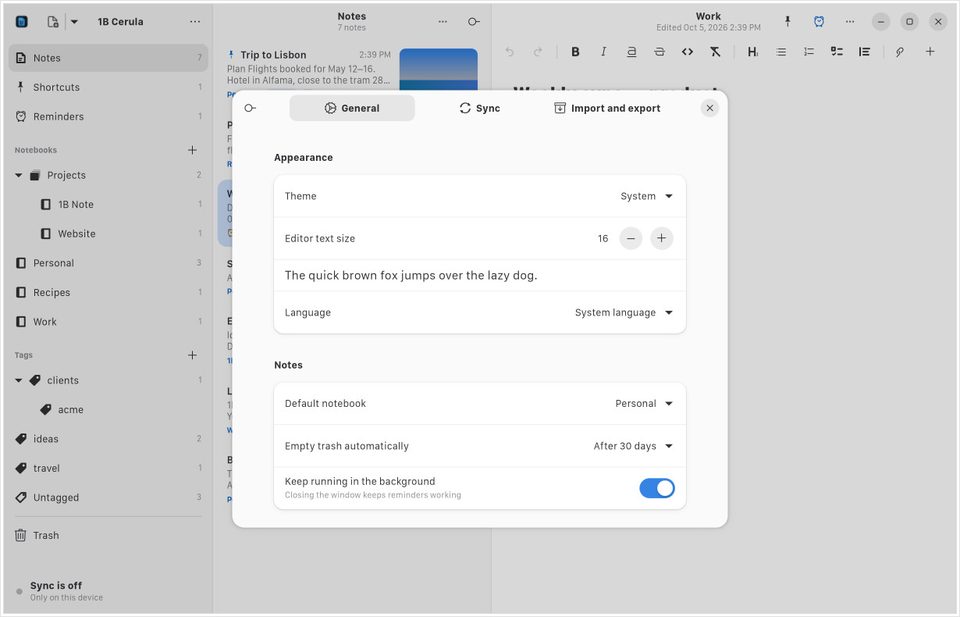Image resolution: width=960 pixels, height=617 pixels.
Task: Toggle bold formatting in the editor toolbar
Action: (575, 52)
